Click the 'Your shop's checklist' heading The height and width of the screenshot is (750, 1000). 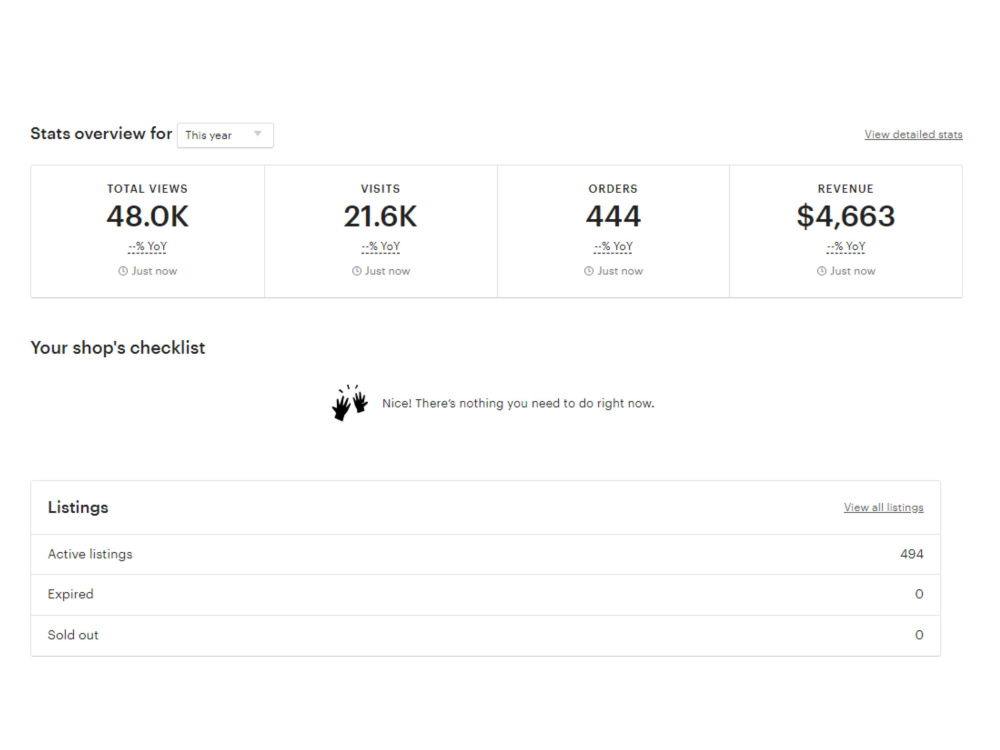118,348
